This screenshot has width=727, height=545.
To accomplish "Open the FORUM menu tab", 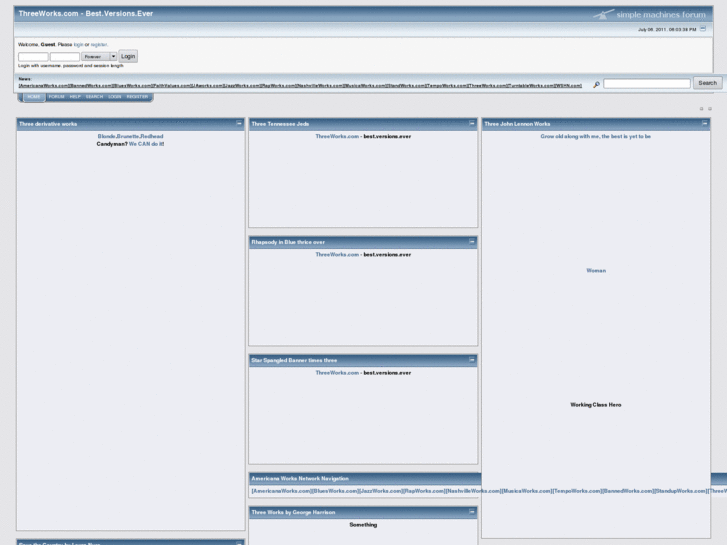I will pyautogui.click(x=57, y=96).
